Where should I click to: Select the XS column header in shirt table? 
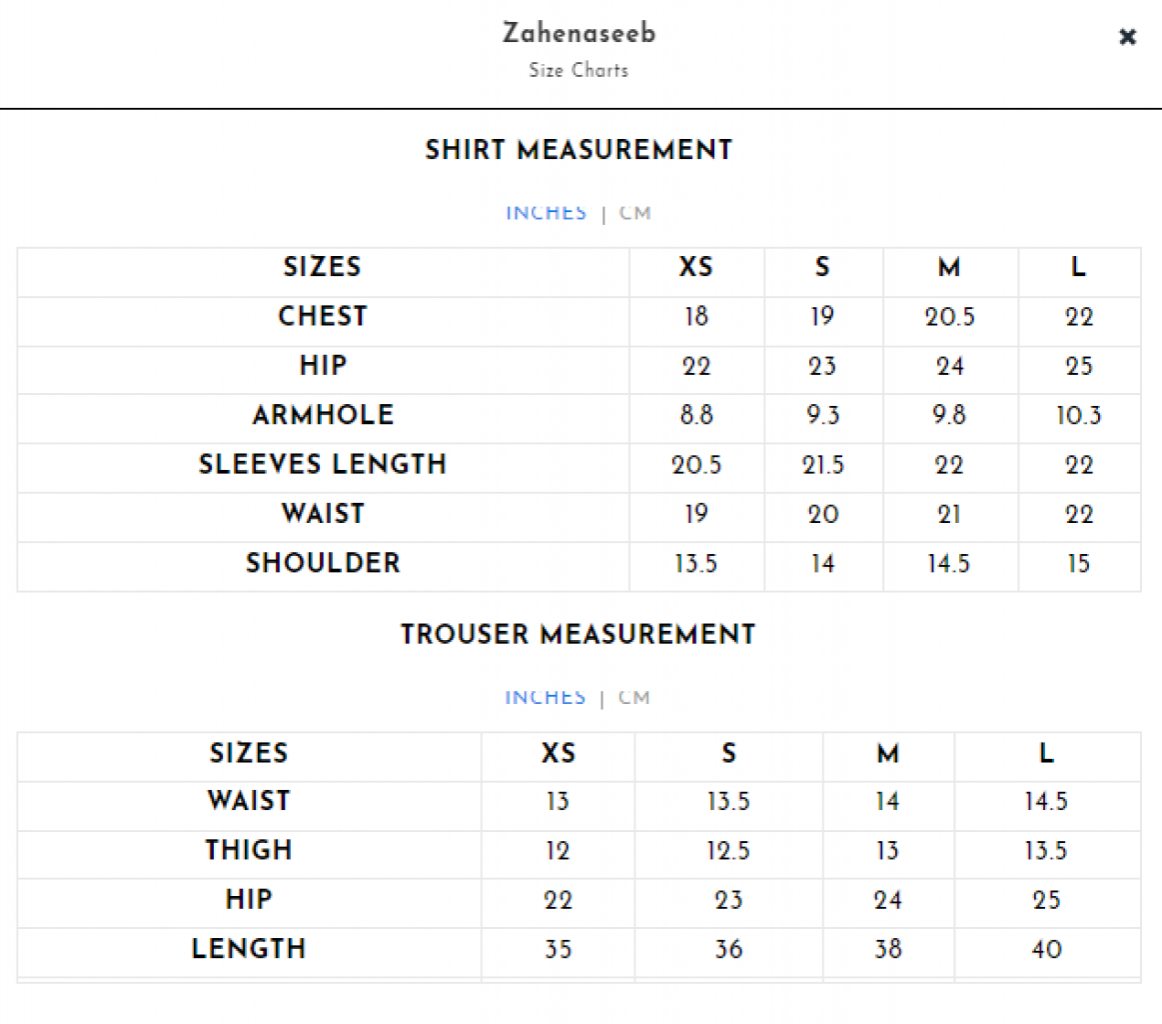click(x=697, y=267)
